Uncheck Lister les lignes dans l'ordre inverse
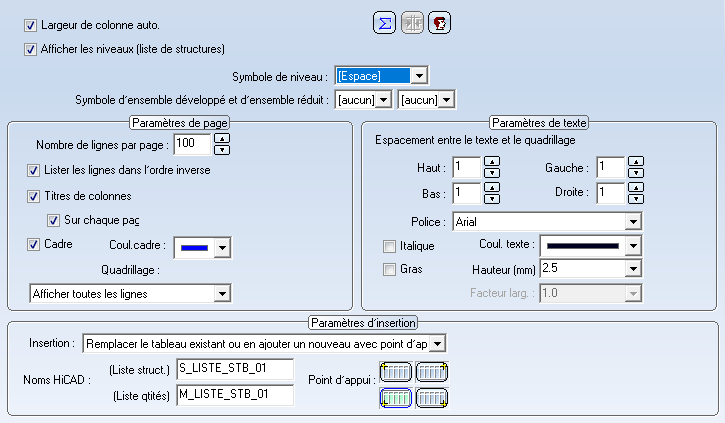This screenshot has width=725, height=423. [x=34, y=170]
